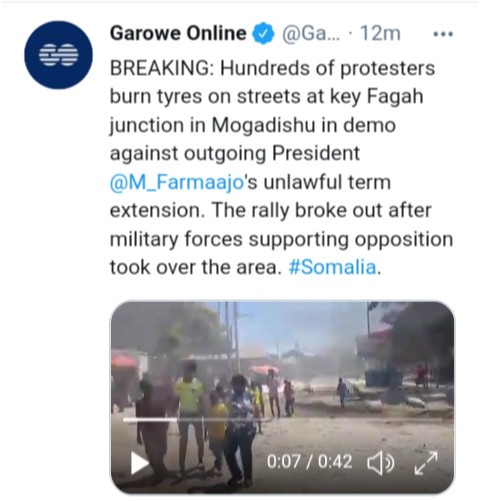Open the three-dot more options menu
The width and height of the screenshot is (480, 502).
coord(443,34)
